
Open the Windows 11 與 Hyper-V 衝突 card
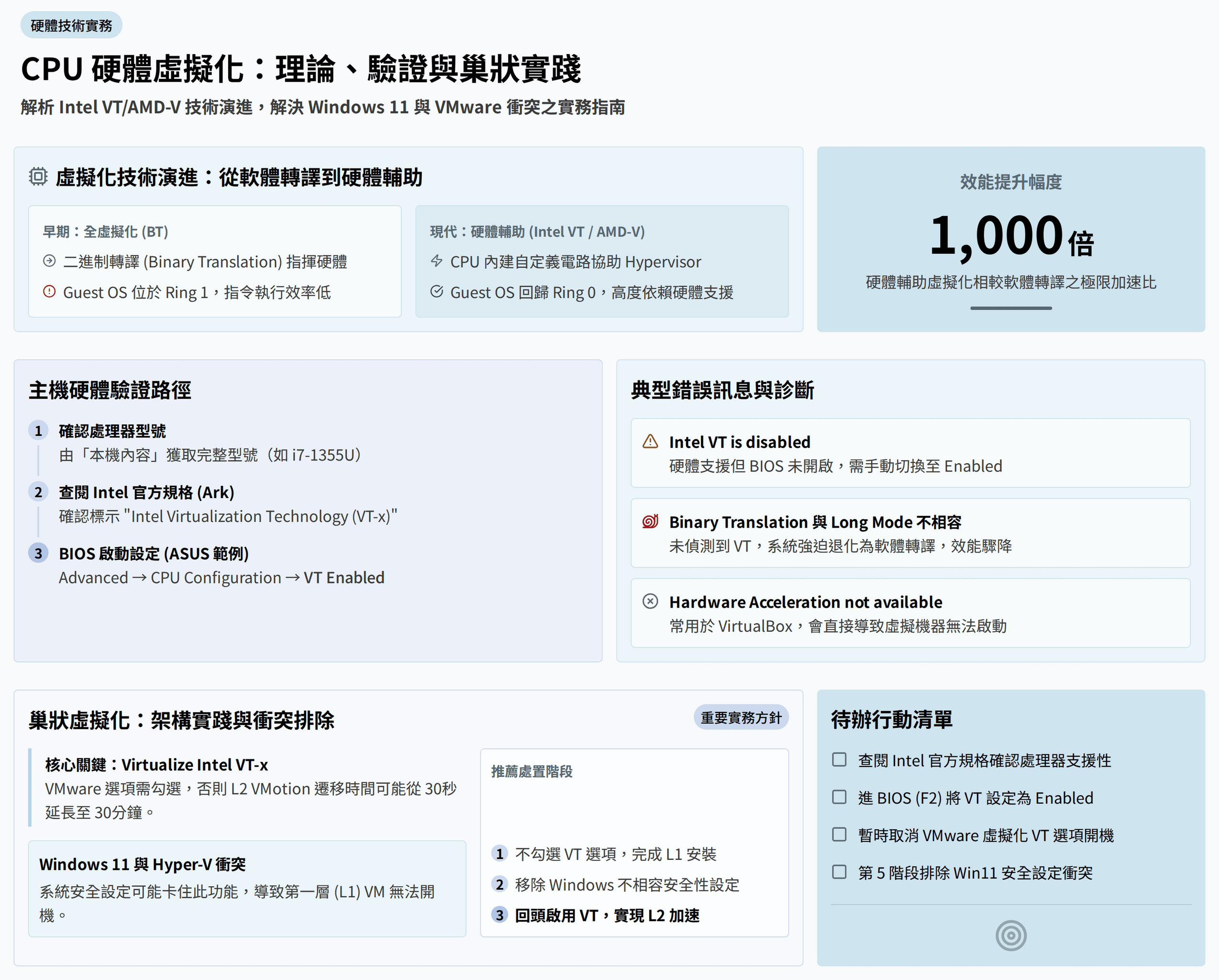[247, 888]
